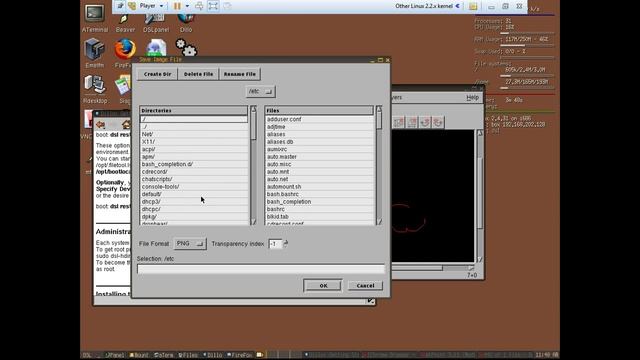Select the chatscripts/ directory
Image resolution: width=640 pixels, height=360 pixels.
[x=193, y=179]
